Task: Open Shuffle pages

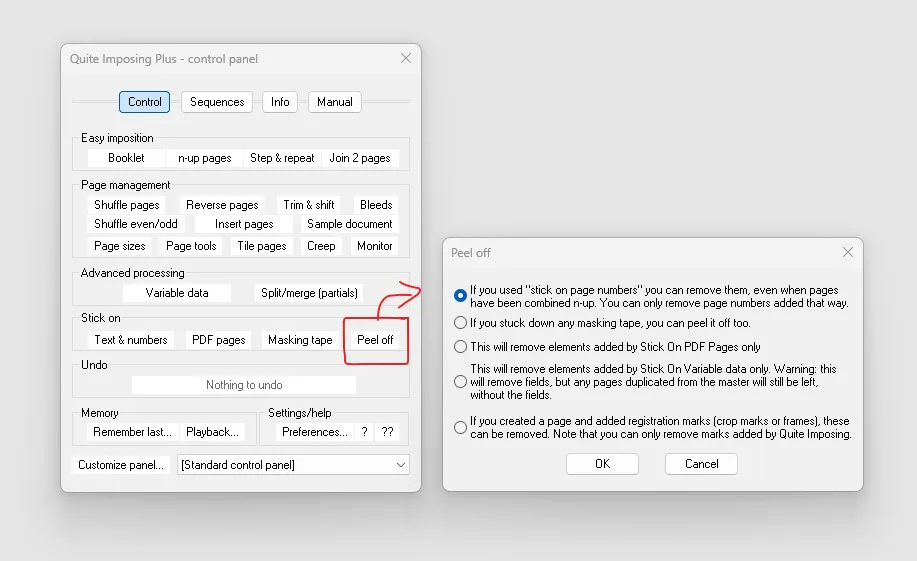Action: click(127, 205)
